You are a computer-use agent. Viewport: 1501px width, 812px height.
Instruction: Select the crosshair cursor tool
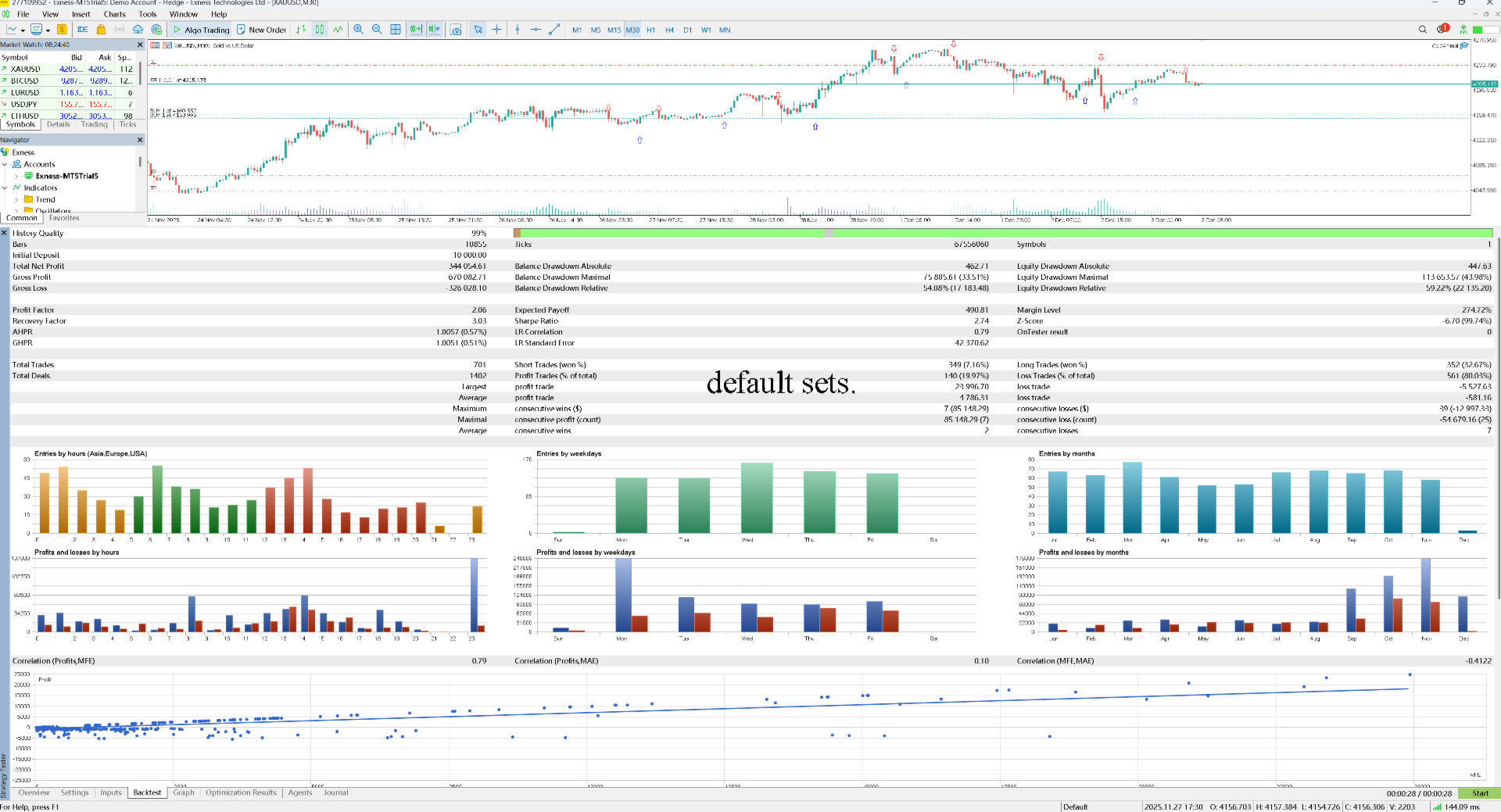496,30
